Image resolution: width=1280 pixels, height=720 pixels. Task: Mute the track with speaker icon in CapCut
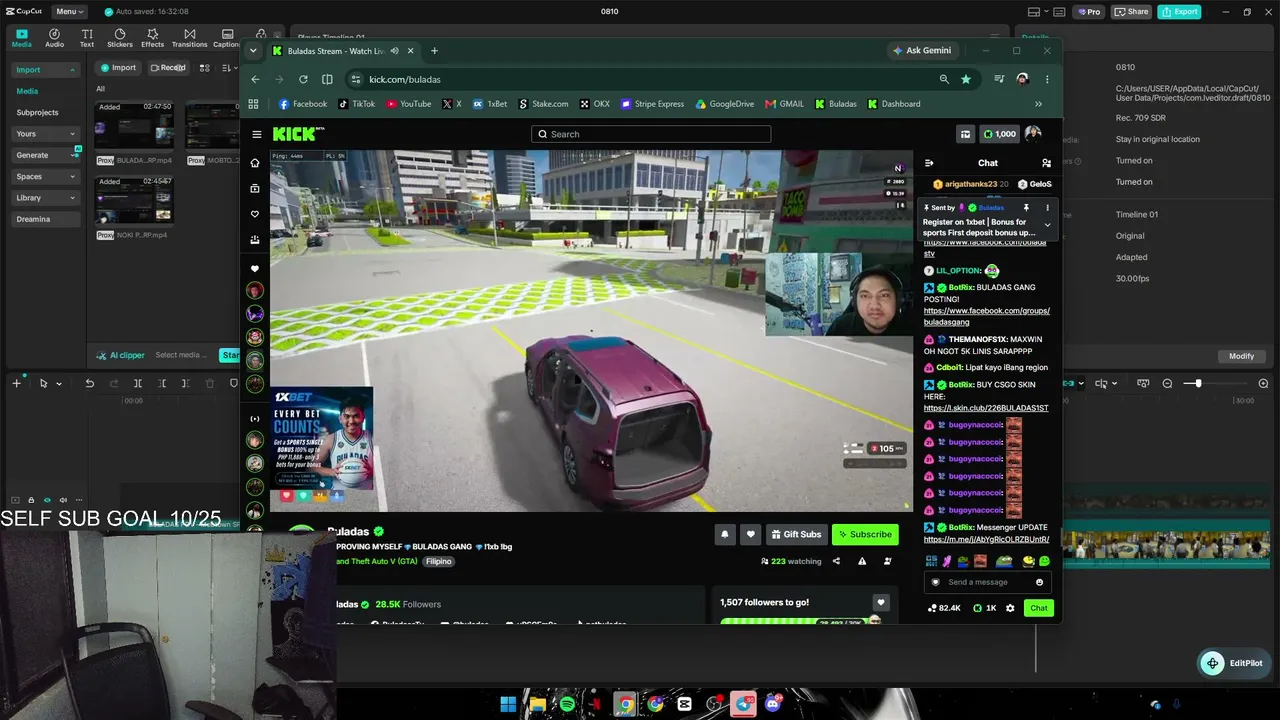(x=63, y=500)
